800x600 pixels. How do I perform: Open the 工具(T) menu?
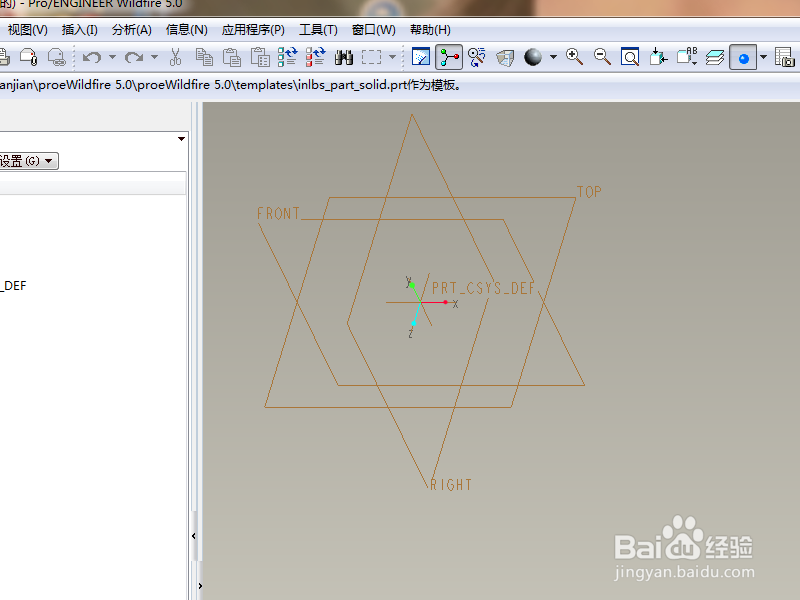[x=318, y=30]
